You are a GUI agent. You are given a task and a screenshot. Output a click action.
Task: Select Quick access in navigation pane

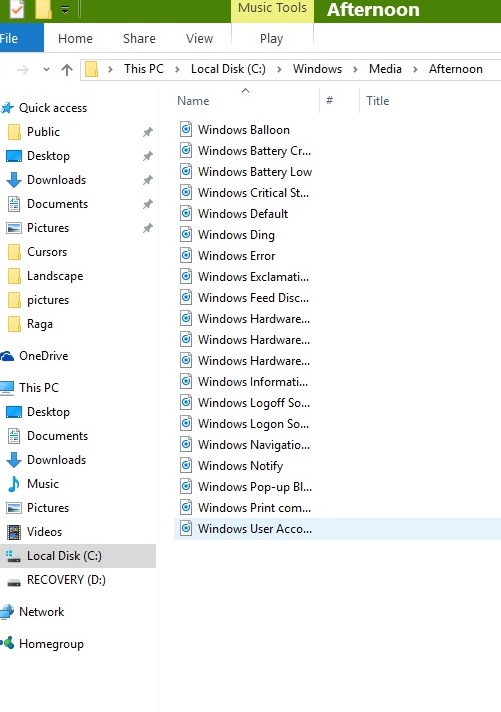point(53,108)
